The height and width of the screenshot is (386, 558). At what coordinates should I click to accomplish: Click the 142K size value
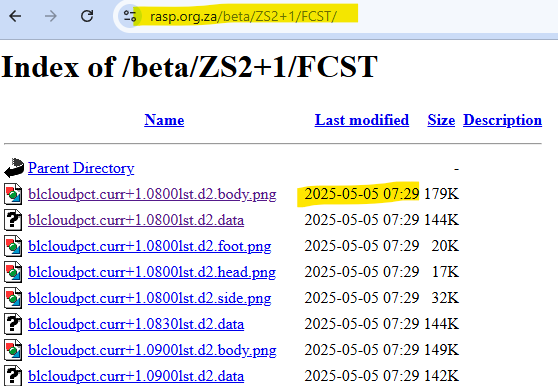[x=441, y=376]
